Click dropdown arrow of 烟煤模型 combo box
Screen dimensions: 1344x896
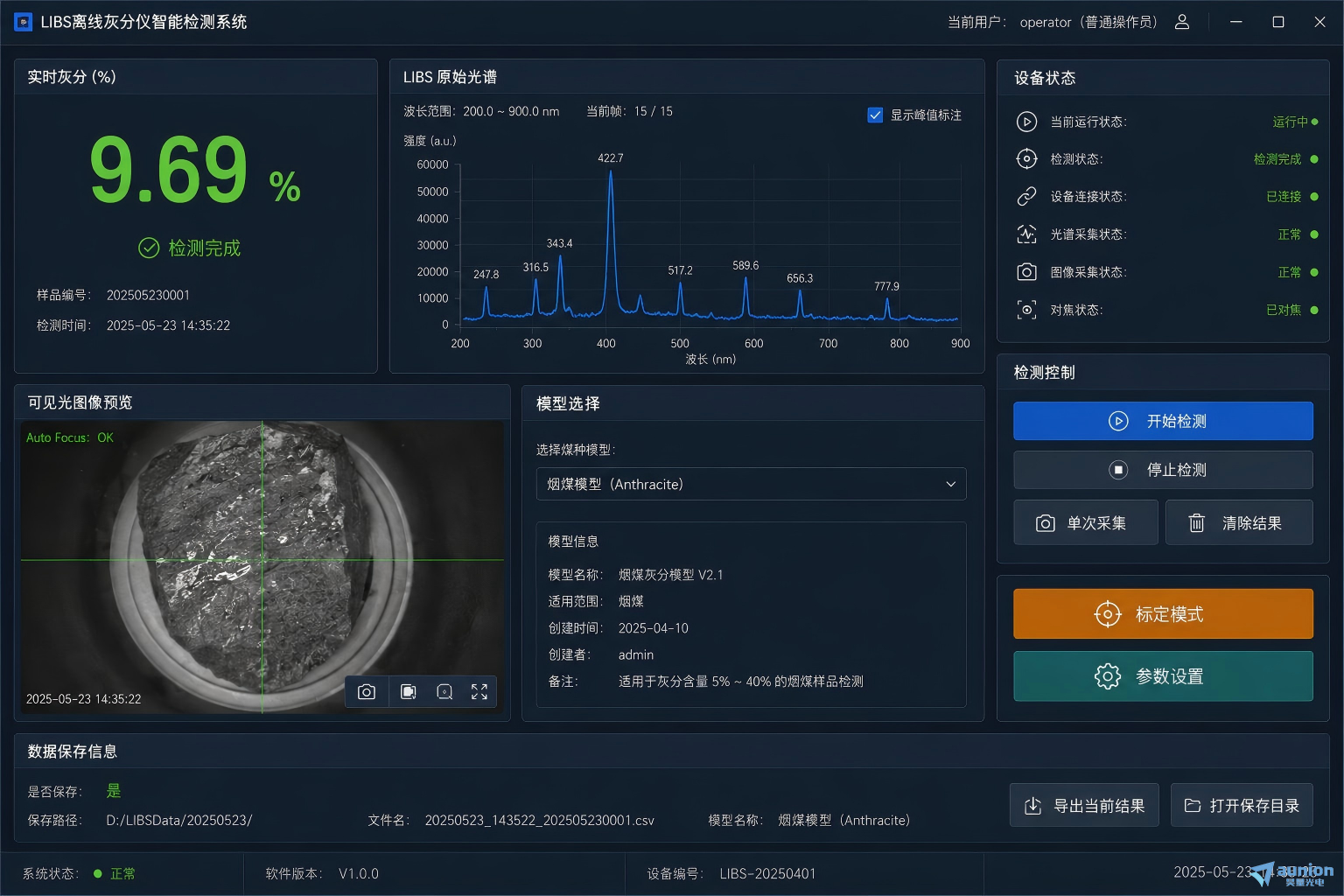pyautogui.click(x=950, y=484)
